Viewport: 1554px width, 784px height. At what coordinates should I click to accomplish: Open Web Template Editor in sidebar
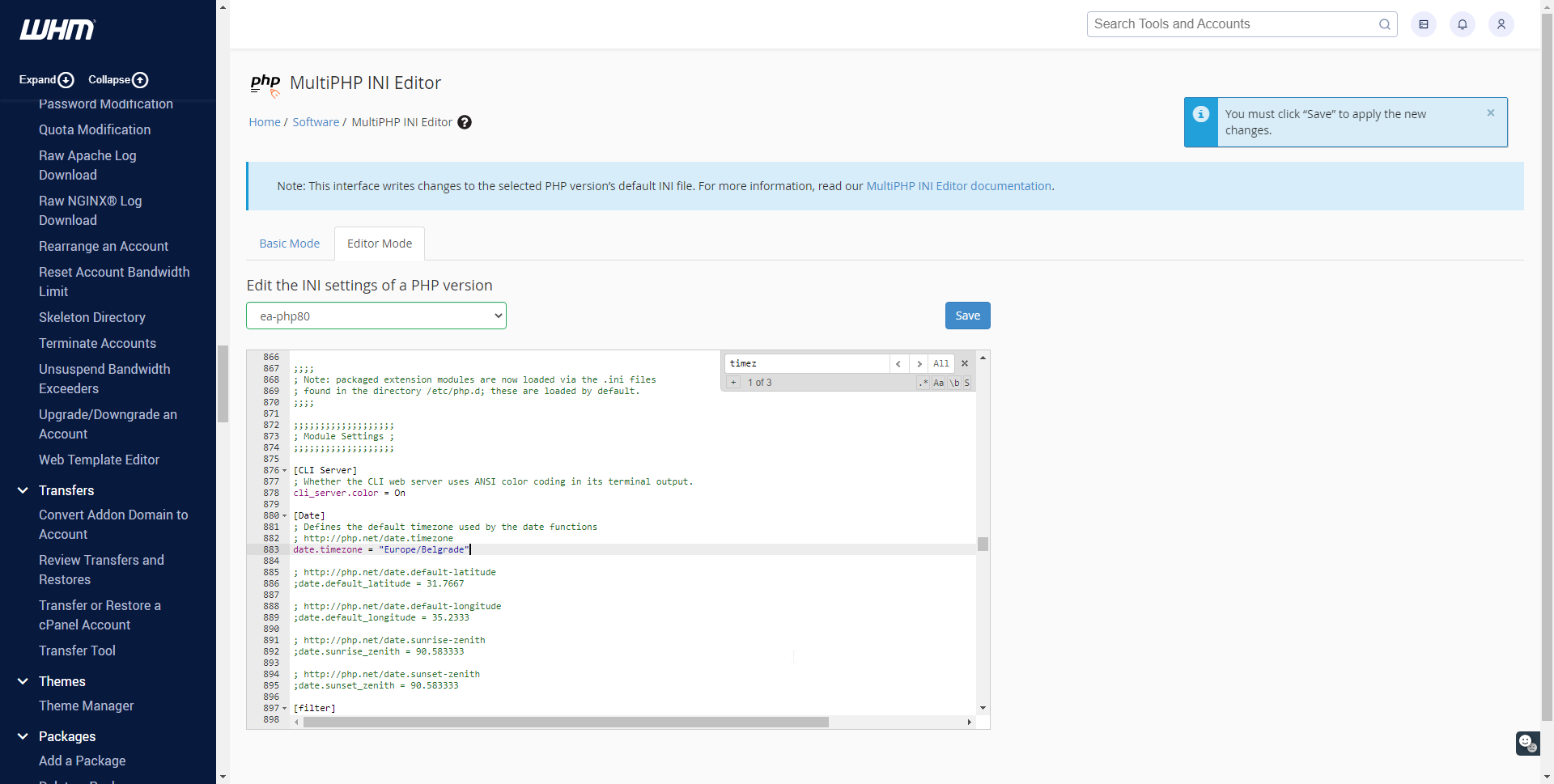coord(99,460)
